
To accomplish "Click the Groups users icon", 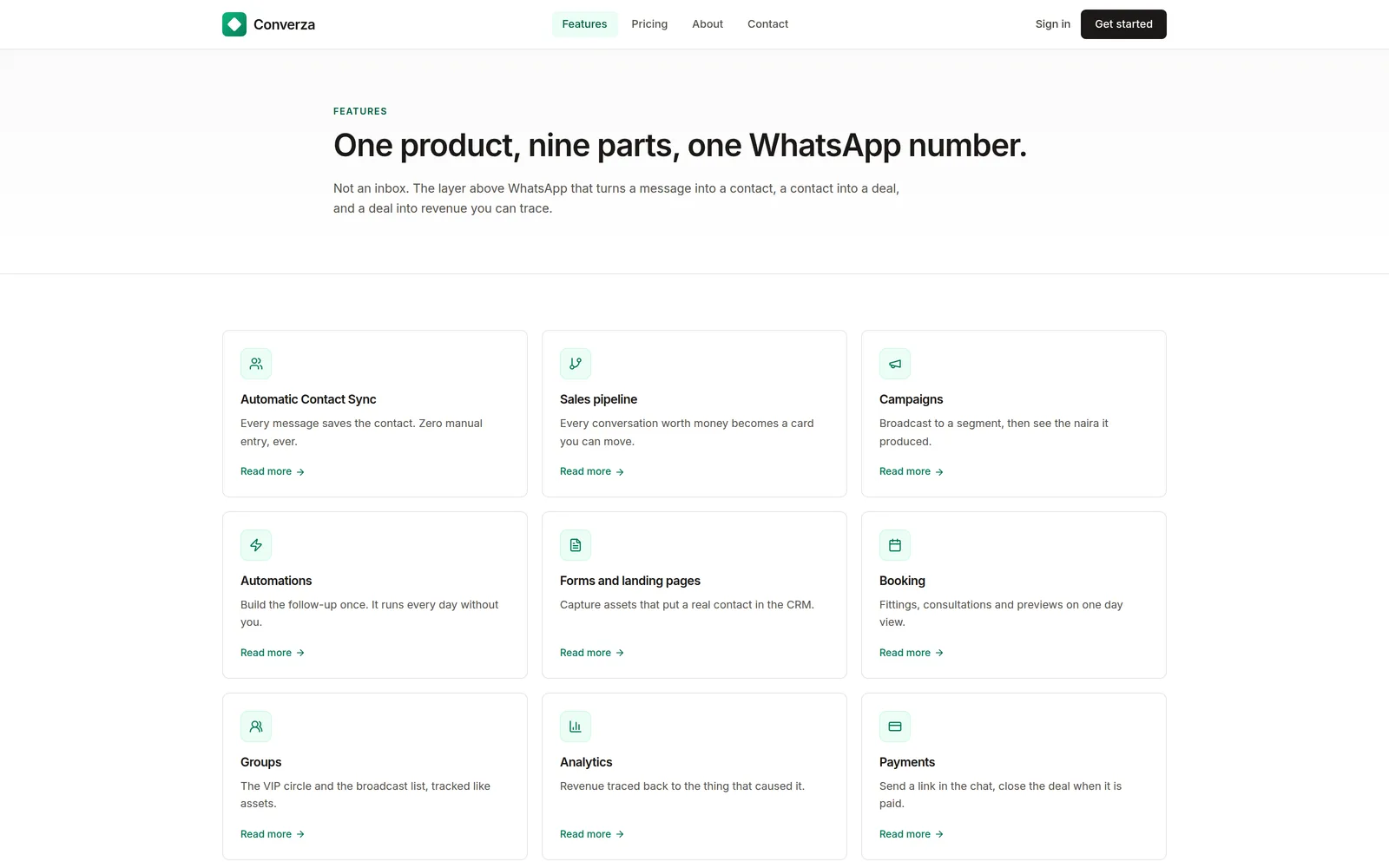I will (x=256, y=727).
